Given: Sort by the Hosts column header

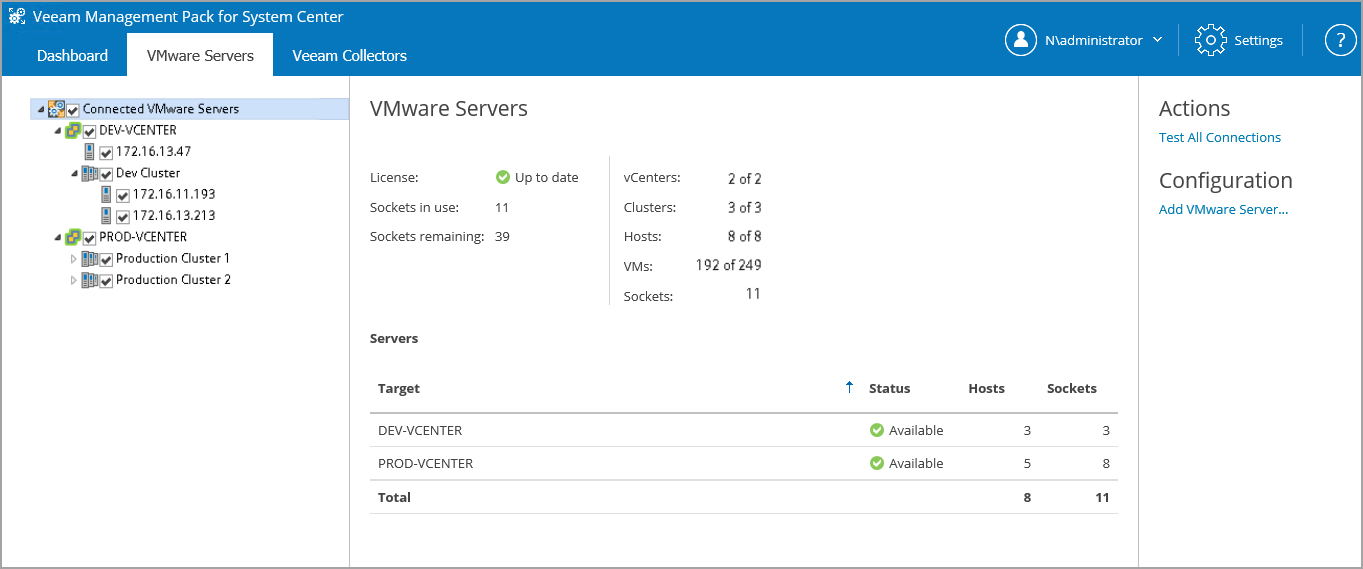Looking at the screenshot, I should coord(986,388).
